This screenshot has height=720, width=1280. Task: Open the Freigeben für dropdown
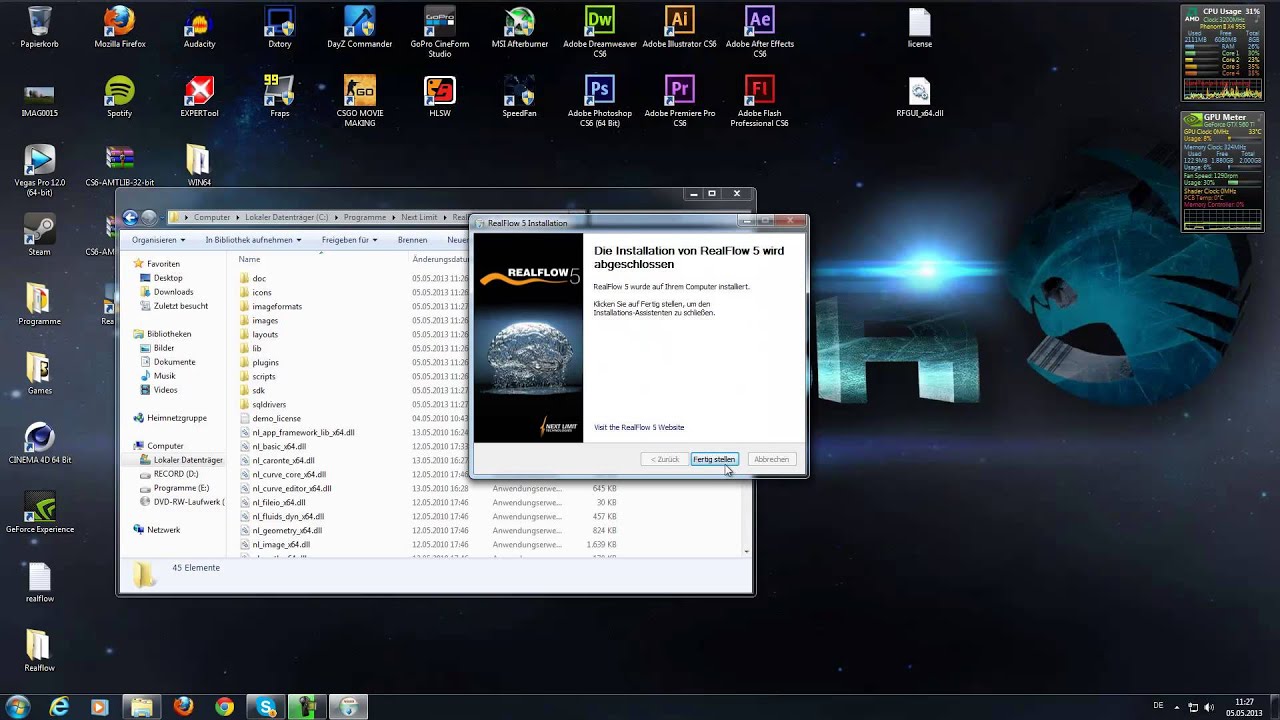click(x=350, y=240)
